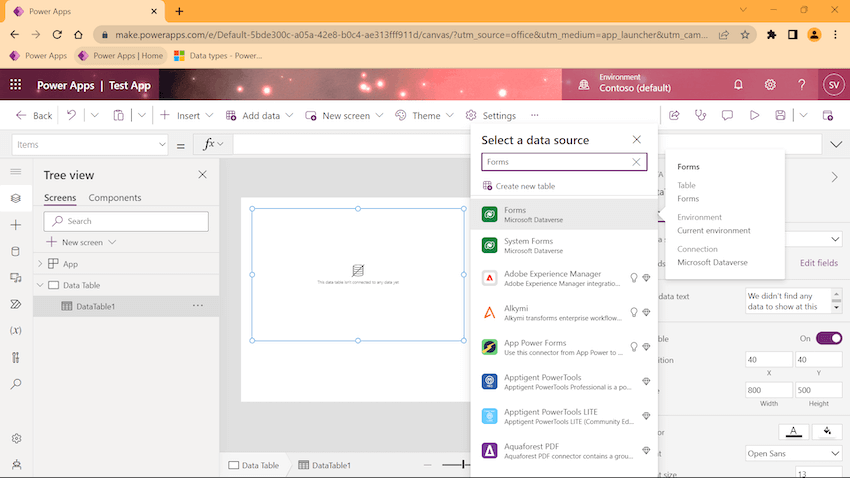Viewport: 850px width, 478px height.
Task: Save the app with the Save icon
Action: [780, 115]
